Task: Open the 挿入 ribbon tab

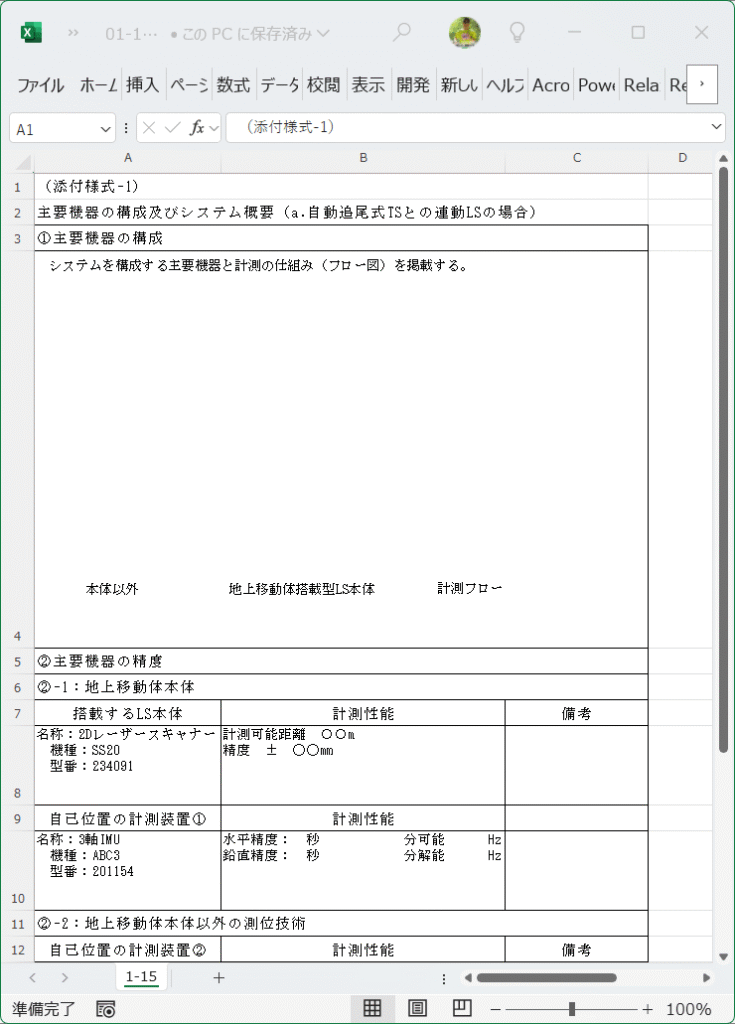Action: point(142,85)
